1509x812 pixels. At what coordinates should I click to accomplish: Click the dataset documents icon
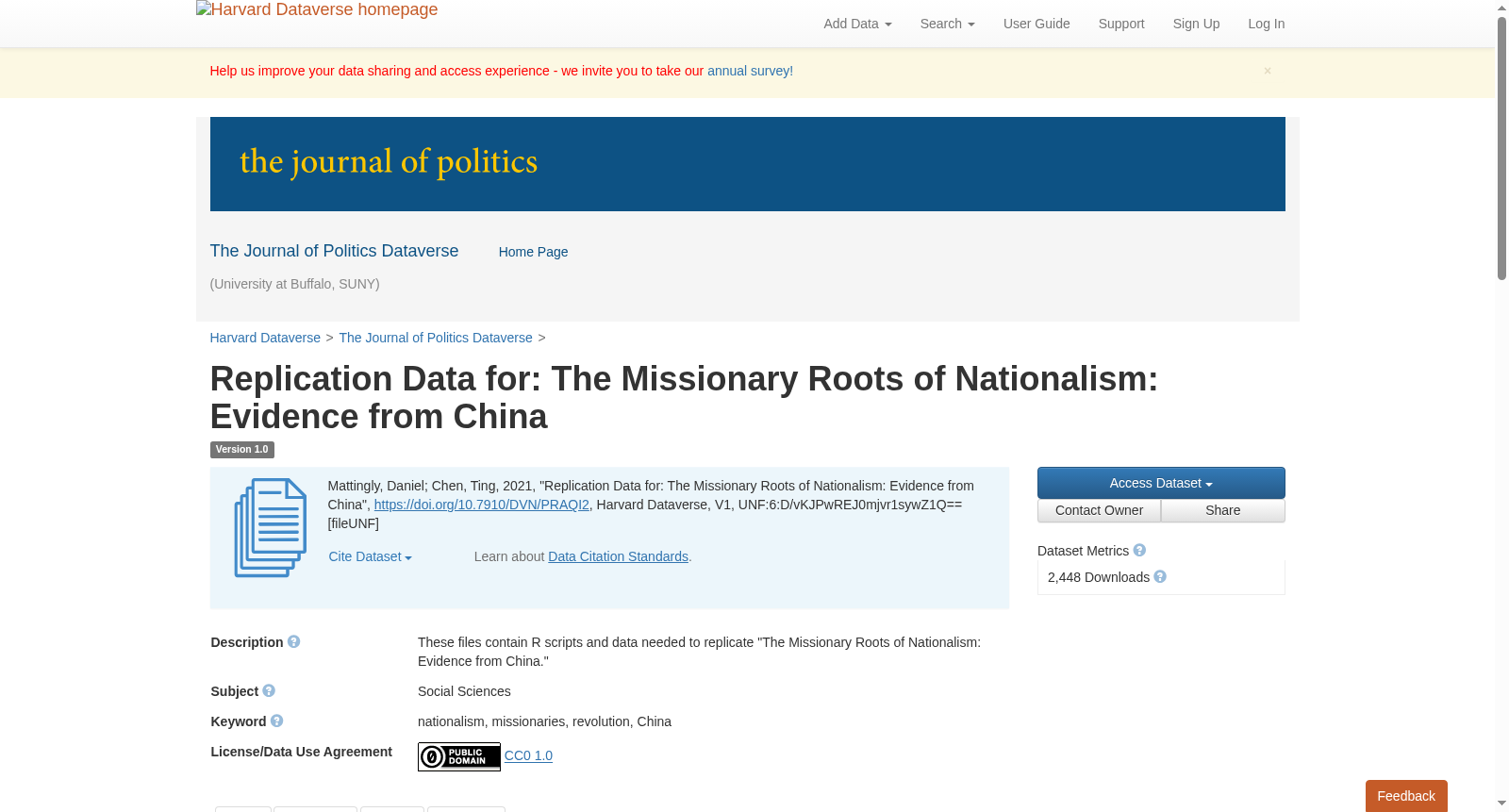click(x=270, y=528)
